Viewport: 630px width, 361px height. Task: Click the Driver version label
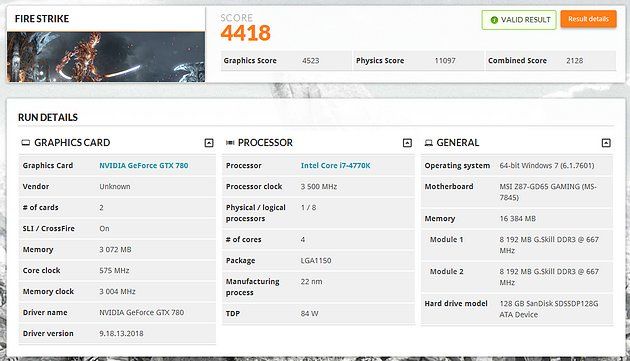point(48,333)
